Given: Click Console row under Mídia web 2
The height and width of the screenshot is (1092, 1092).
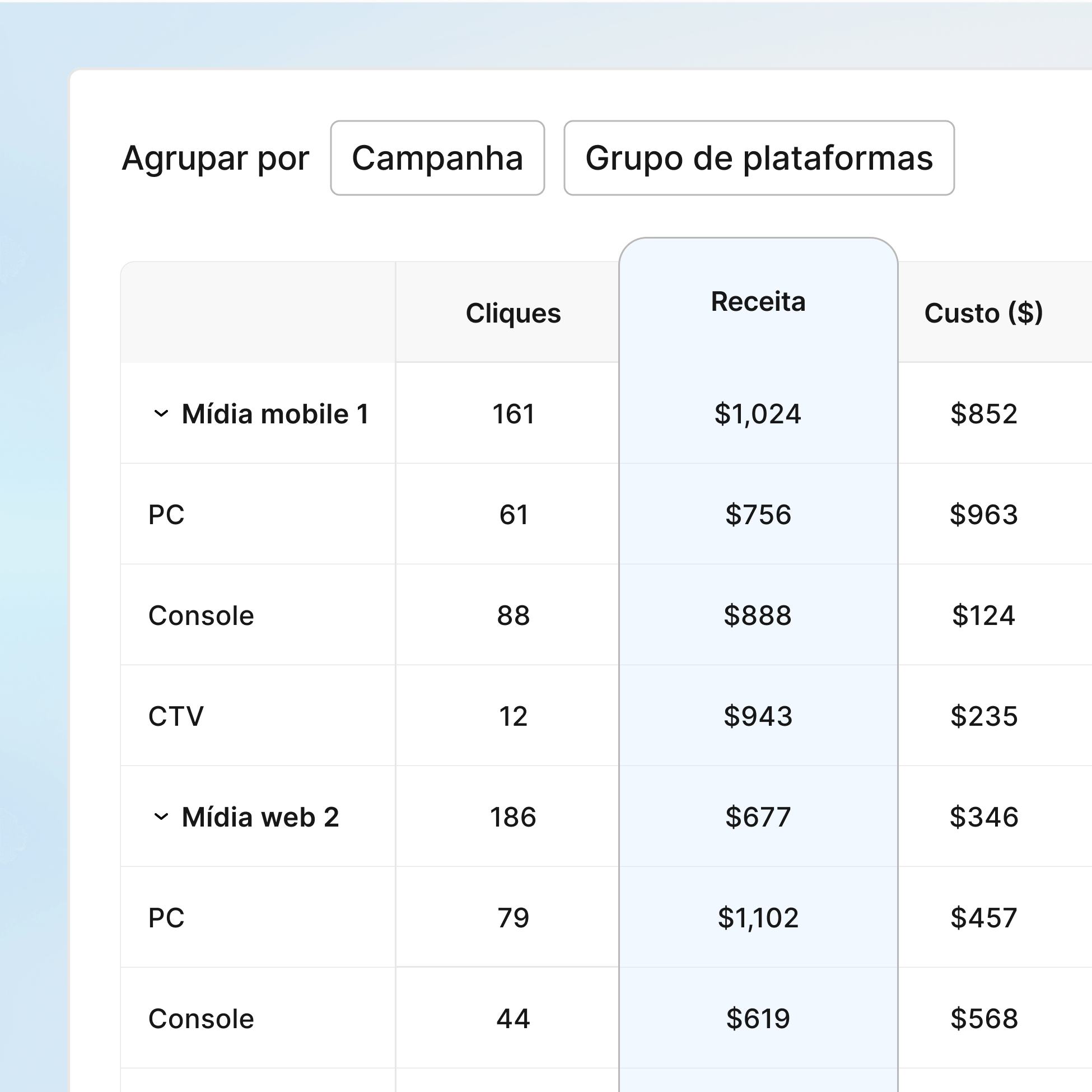Looking at the screenshot, I should pyautogui.click(x=200, y=1019).
